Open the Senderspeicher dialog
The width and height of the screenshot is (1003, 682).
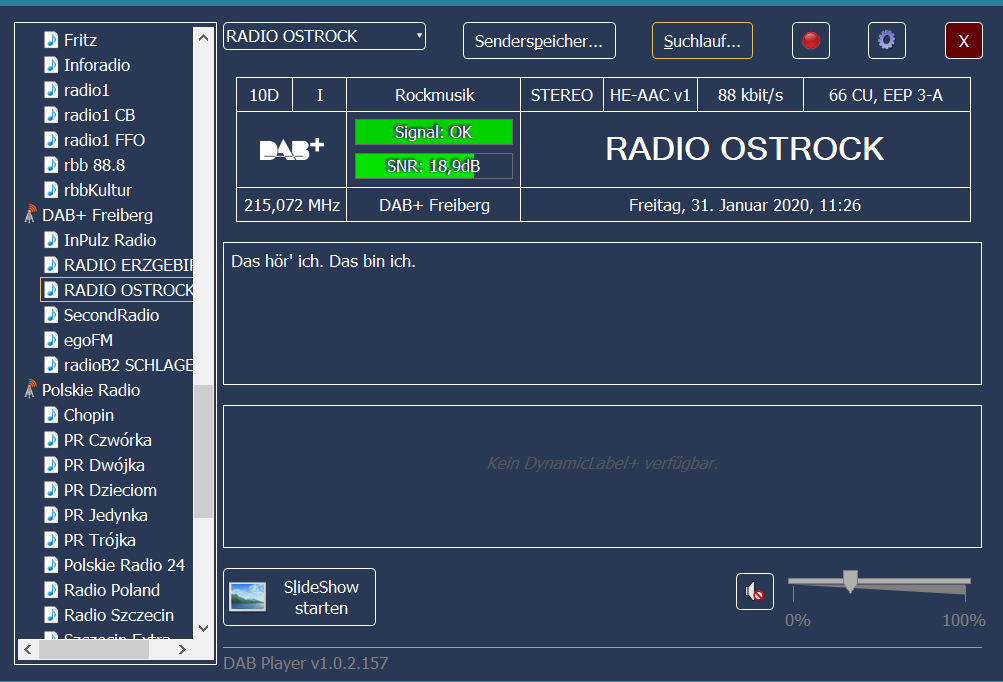[x=539, y=41]
